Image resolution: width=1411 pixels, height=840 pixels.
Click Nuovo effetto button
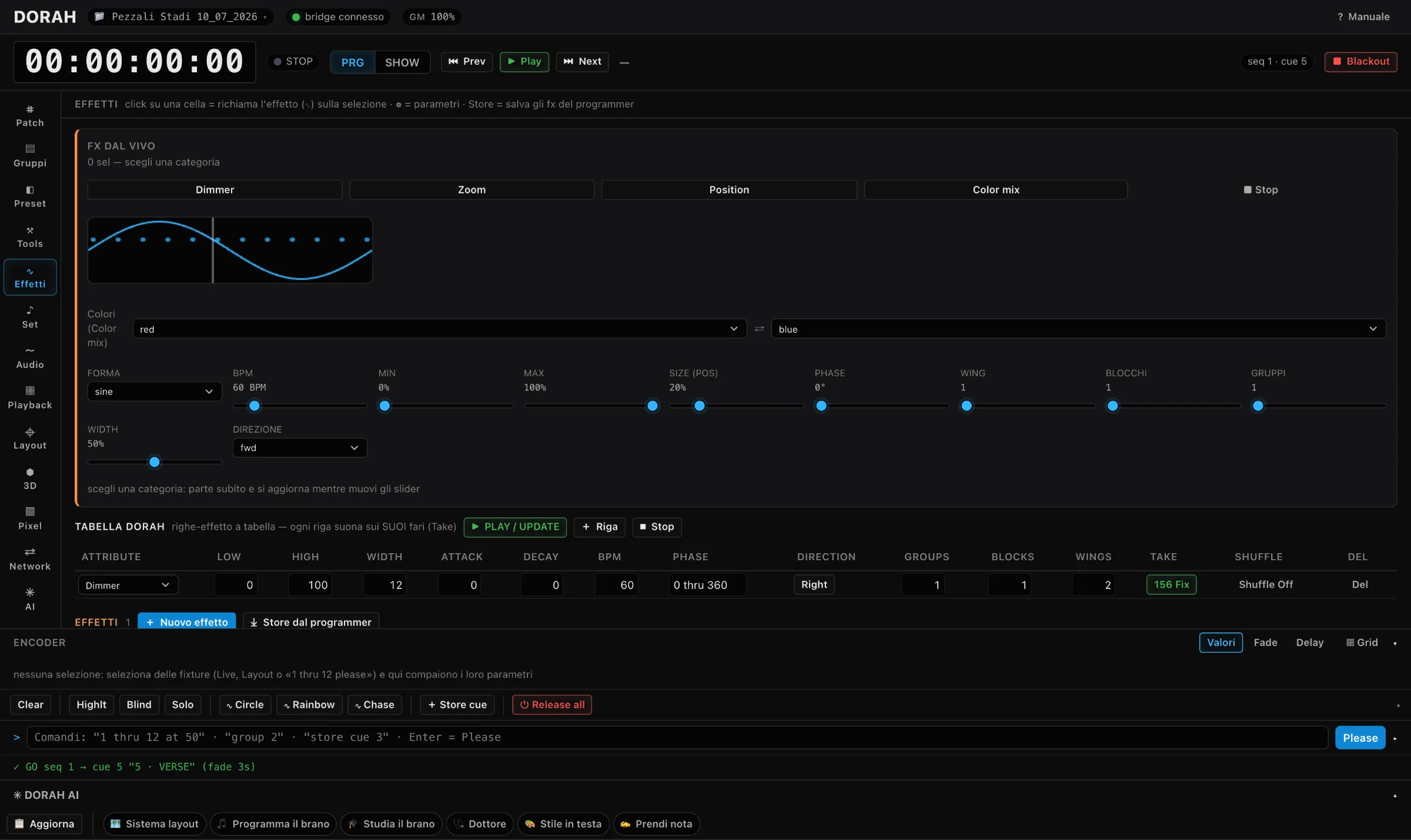click(x=187, y=621)
